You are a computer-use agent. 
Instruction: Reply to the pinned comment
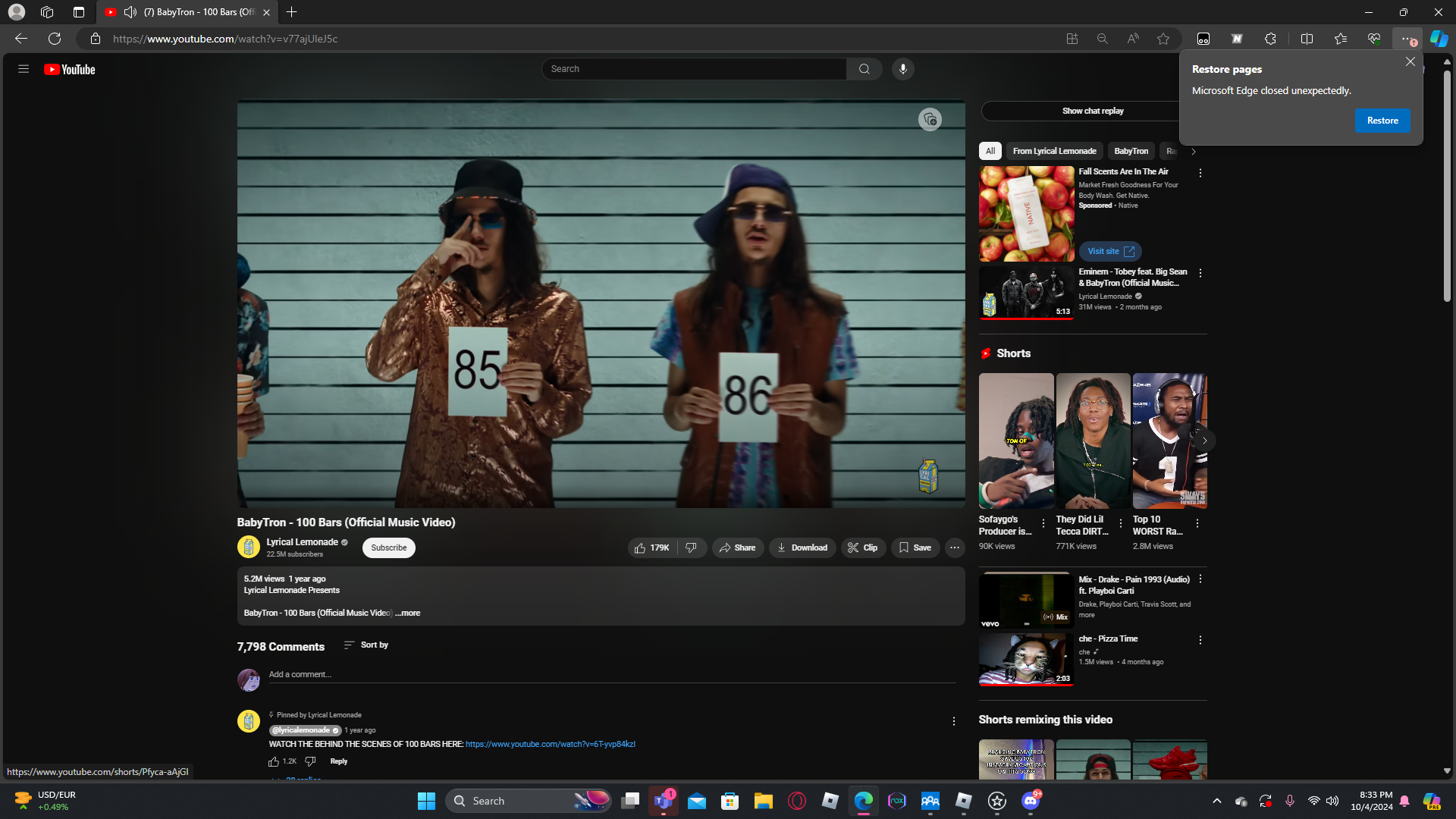(x=339, y=761)
